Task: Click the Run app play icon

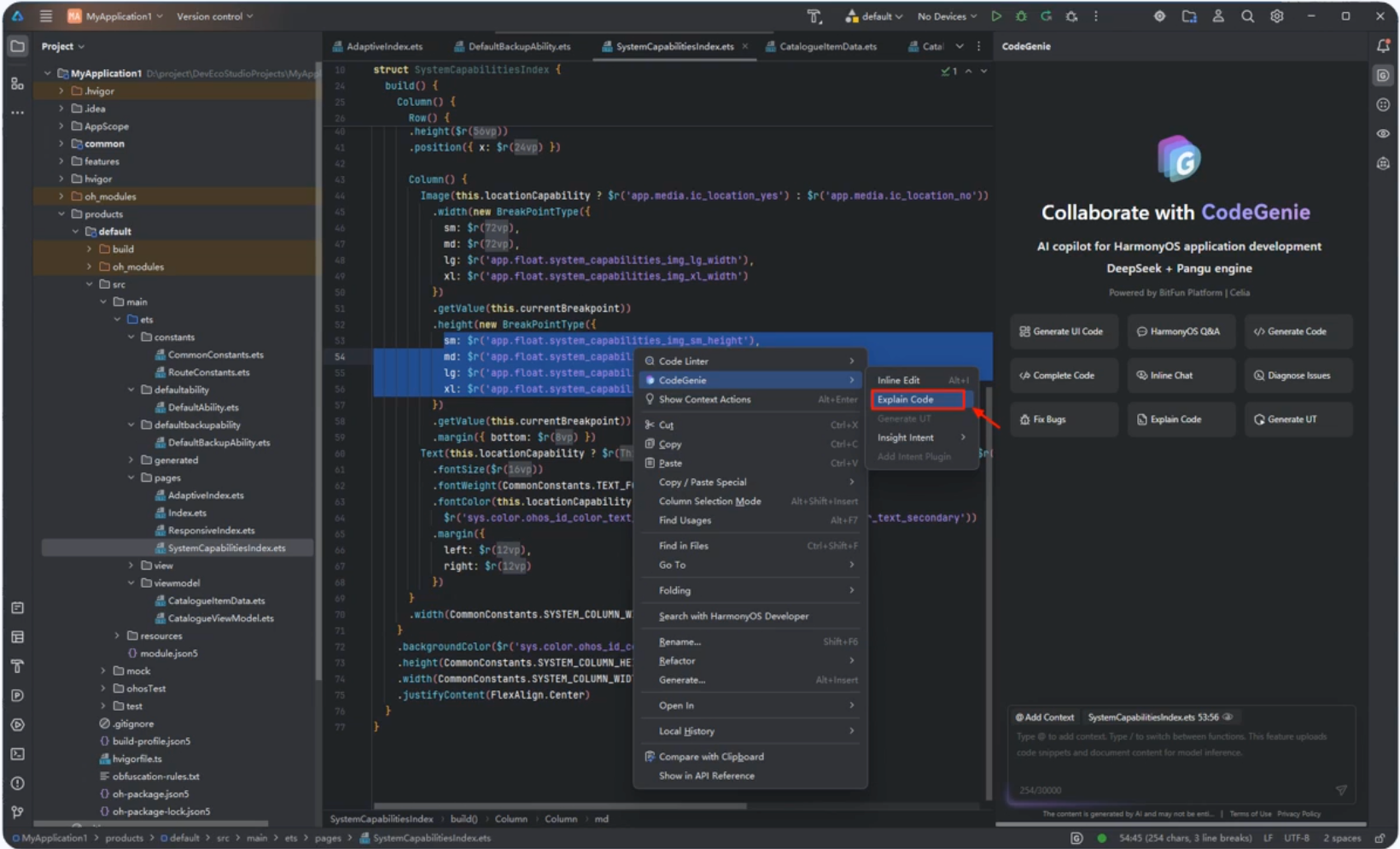Action: point(996,16)
